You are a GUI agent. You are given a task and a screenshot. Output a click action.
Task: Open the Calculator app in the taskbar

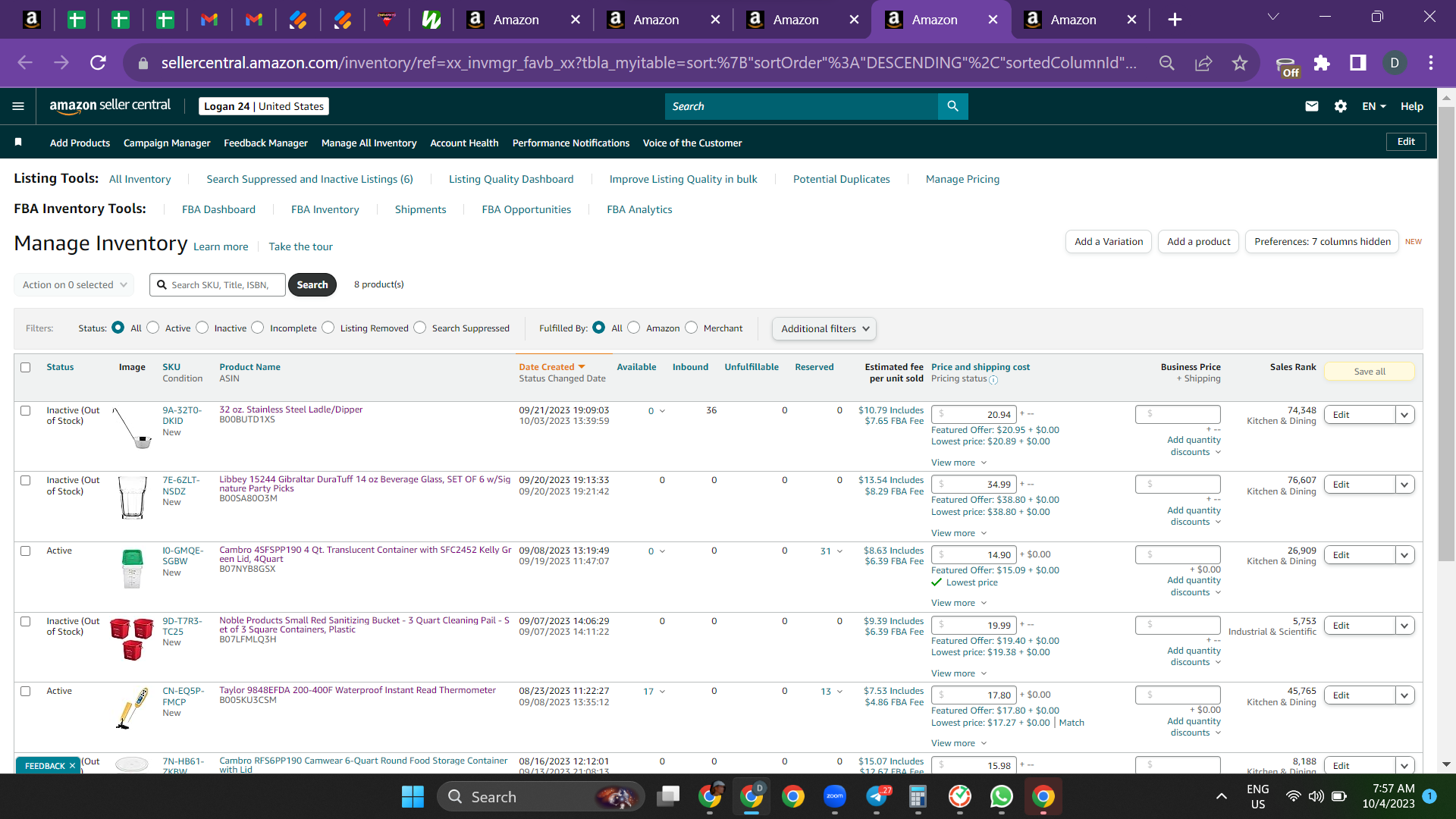click(x=918, y=796)
